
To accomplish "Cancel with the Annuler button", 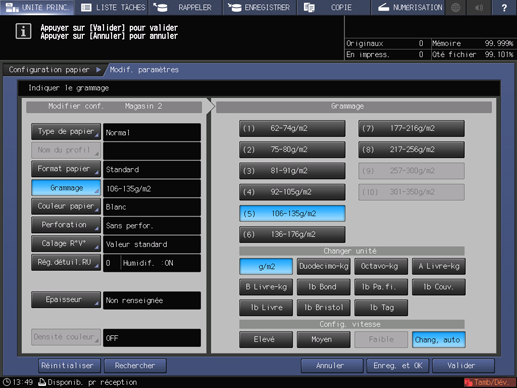I will [332, 366].
